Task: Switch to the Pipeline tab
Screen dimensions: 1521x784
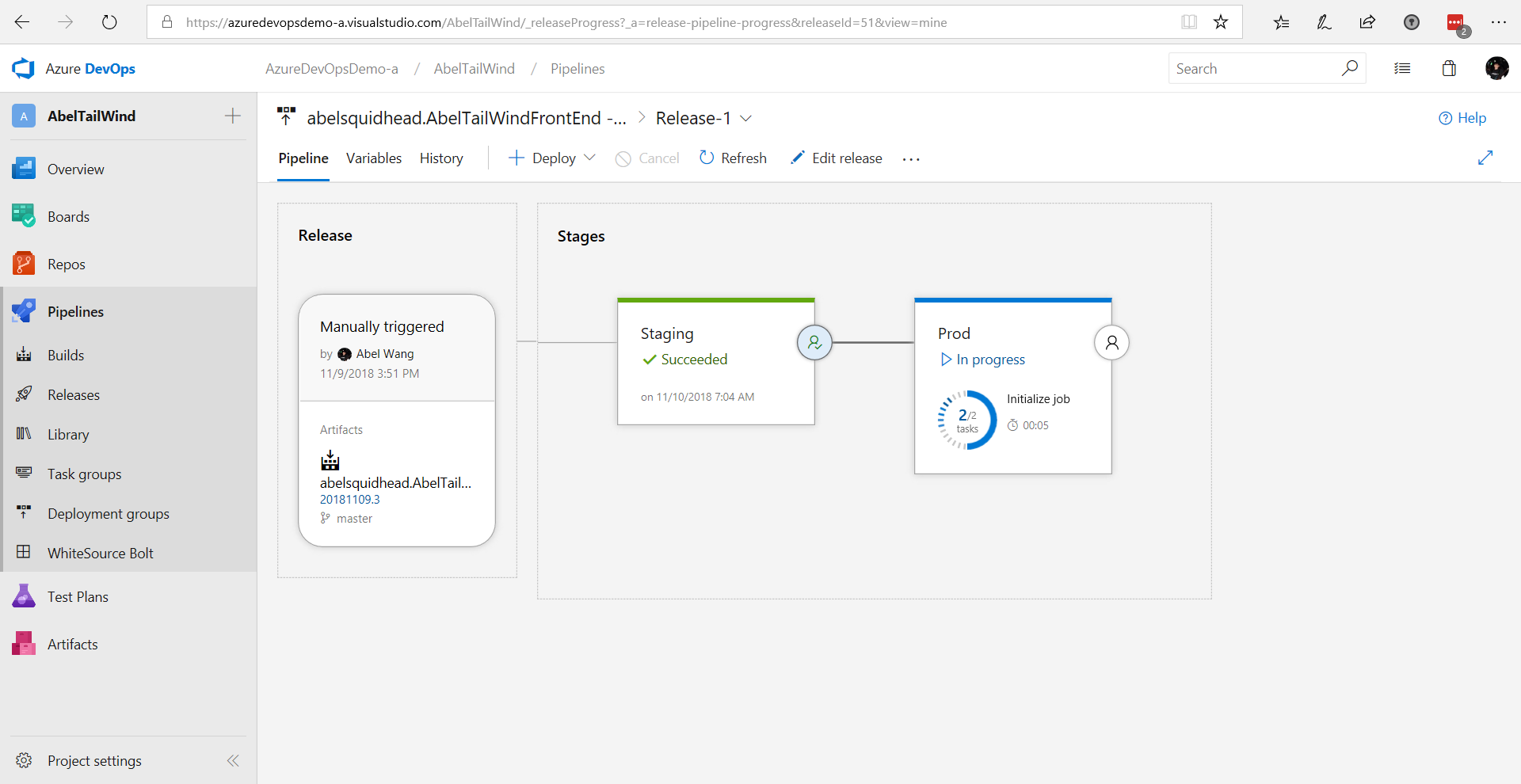Action: [303, 158]
